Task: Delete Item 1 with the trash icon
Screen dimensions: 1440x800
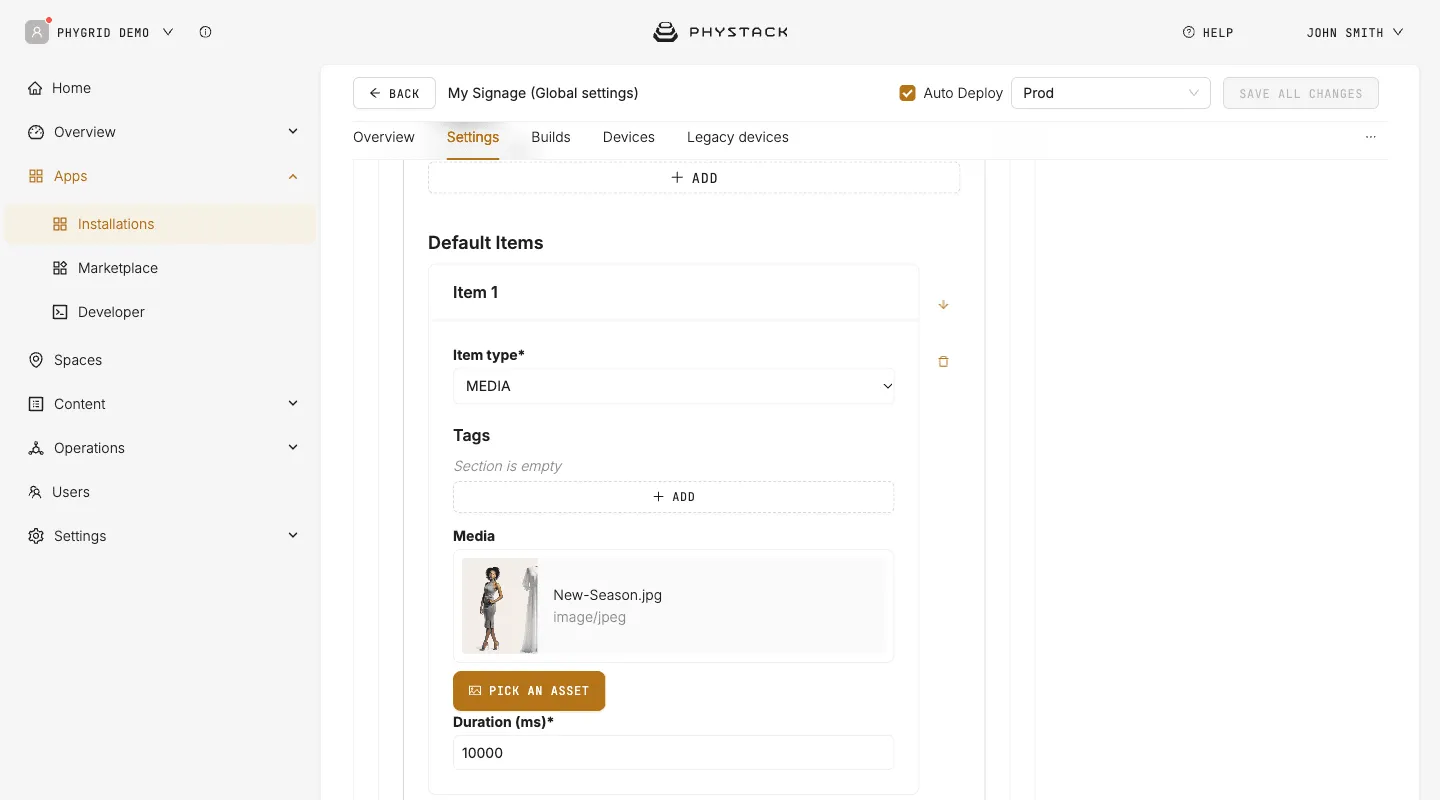Action: (x=943, y=361)
